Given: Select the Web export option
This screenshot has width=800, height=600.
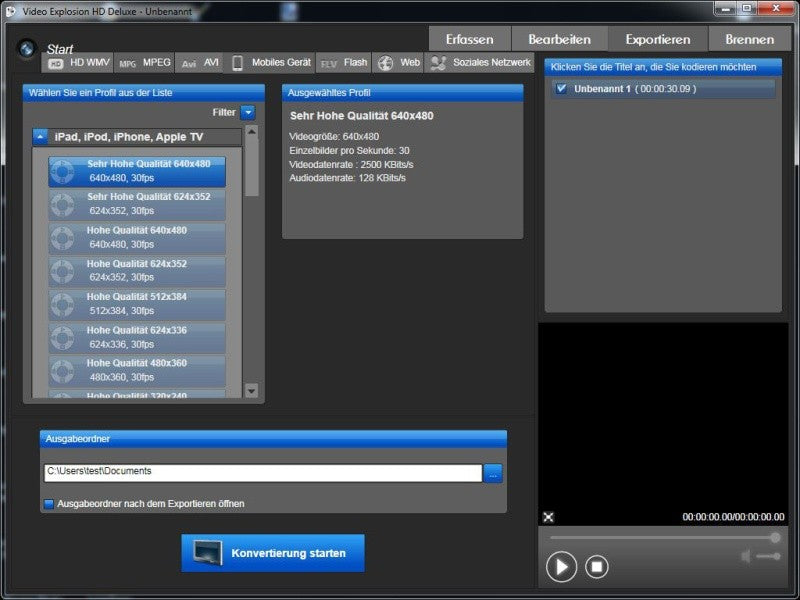Looking at the screenshot, I should [x=398, y=63].
